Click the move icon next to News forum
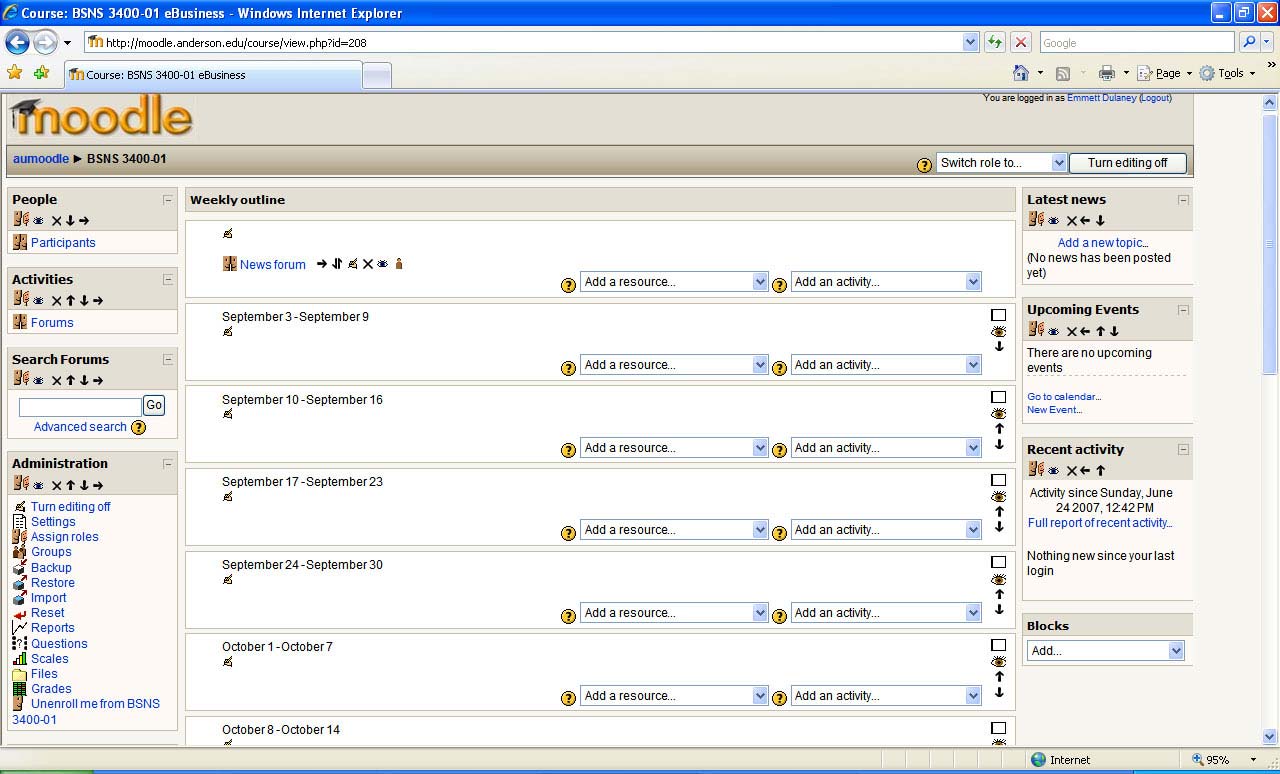This screenshot has width=1280, height=774. [337, 264]
